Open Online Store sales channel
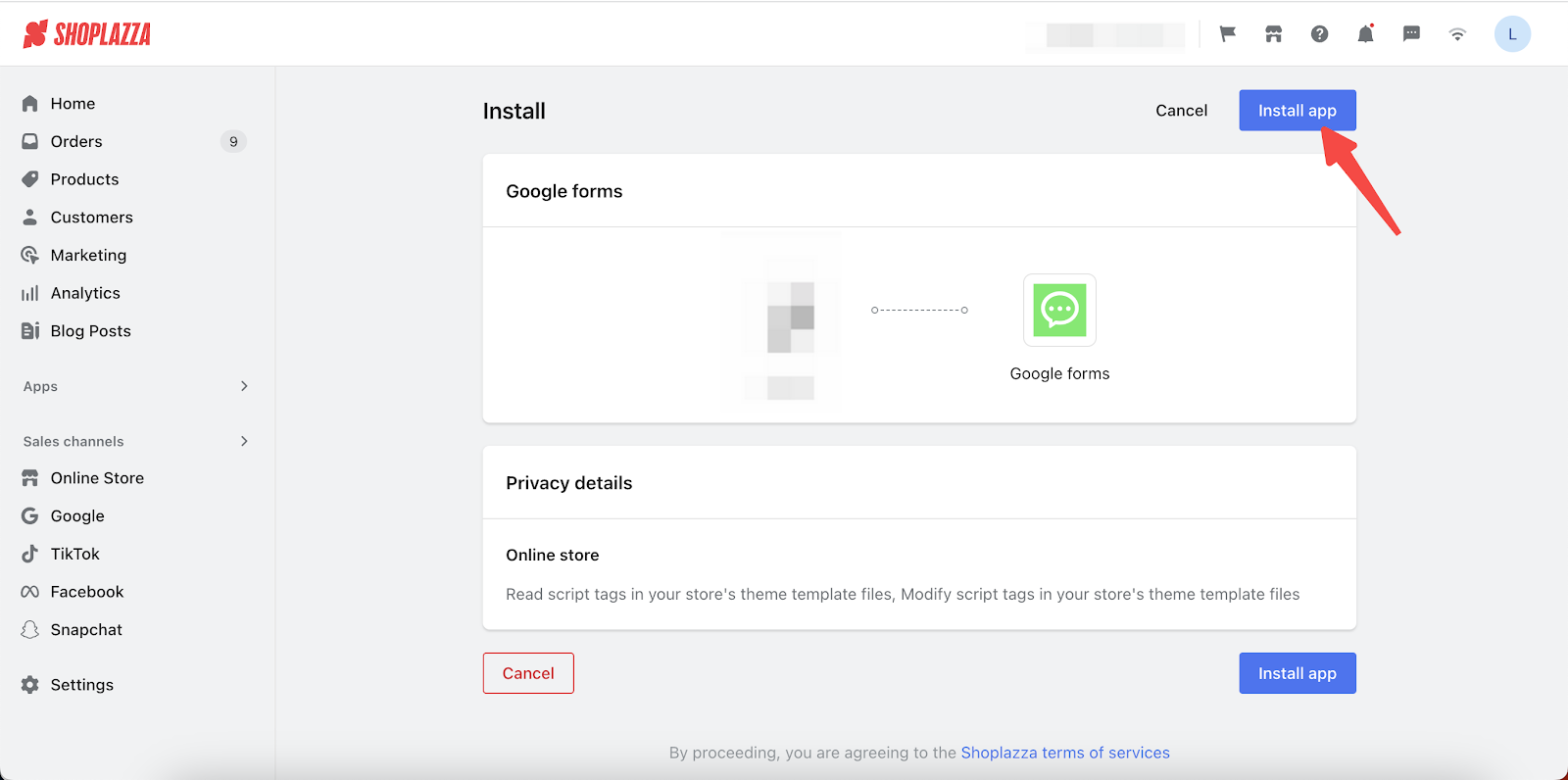Image resolution: width=1568 pixels, height=780 pixels. click(97, 478)
